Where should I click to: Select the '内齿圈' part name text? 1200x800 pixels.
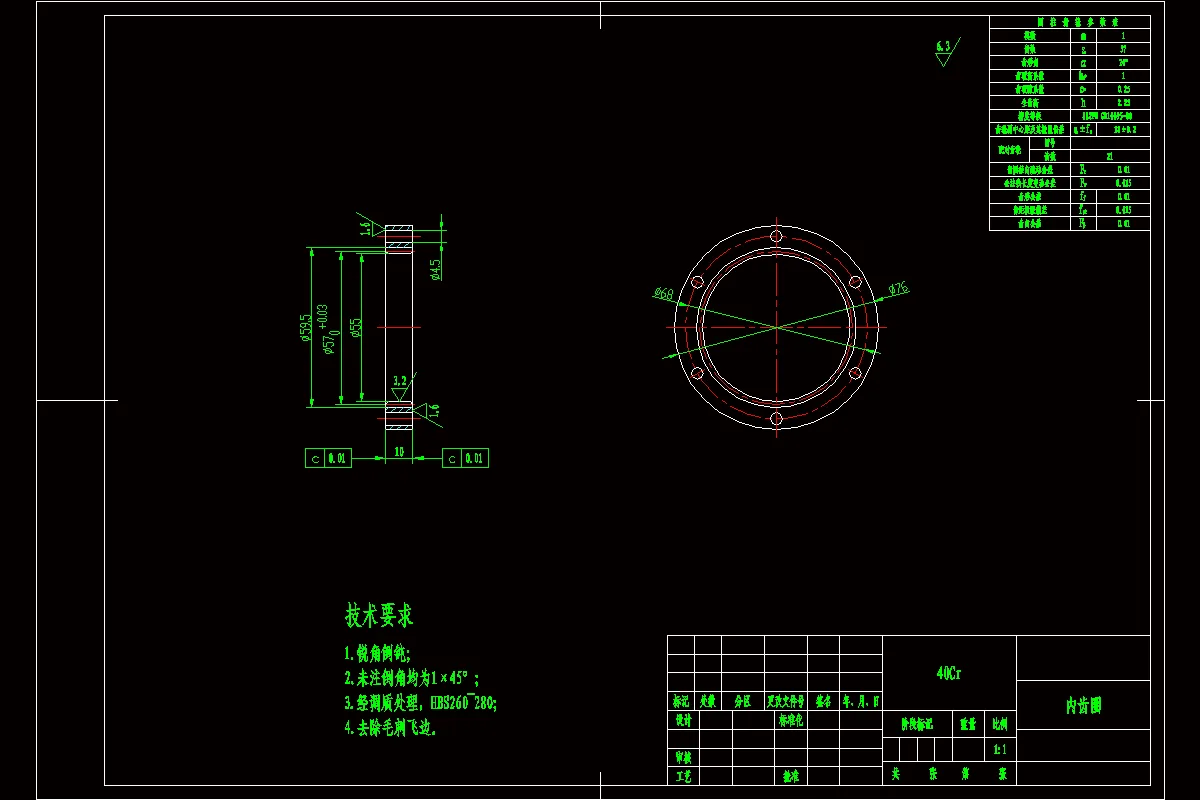1083,706
